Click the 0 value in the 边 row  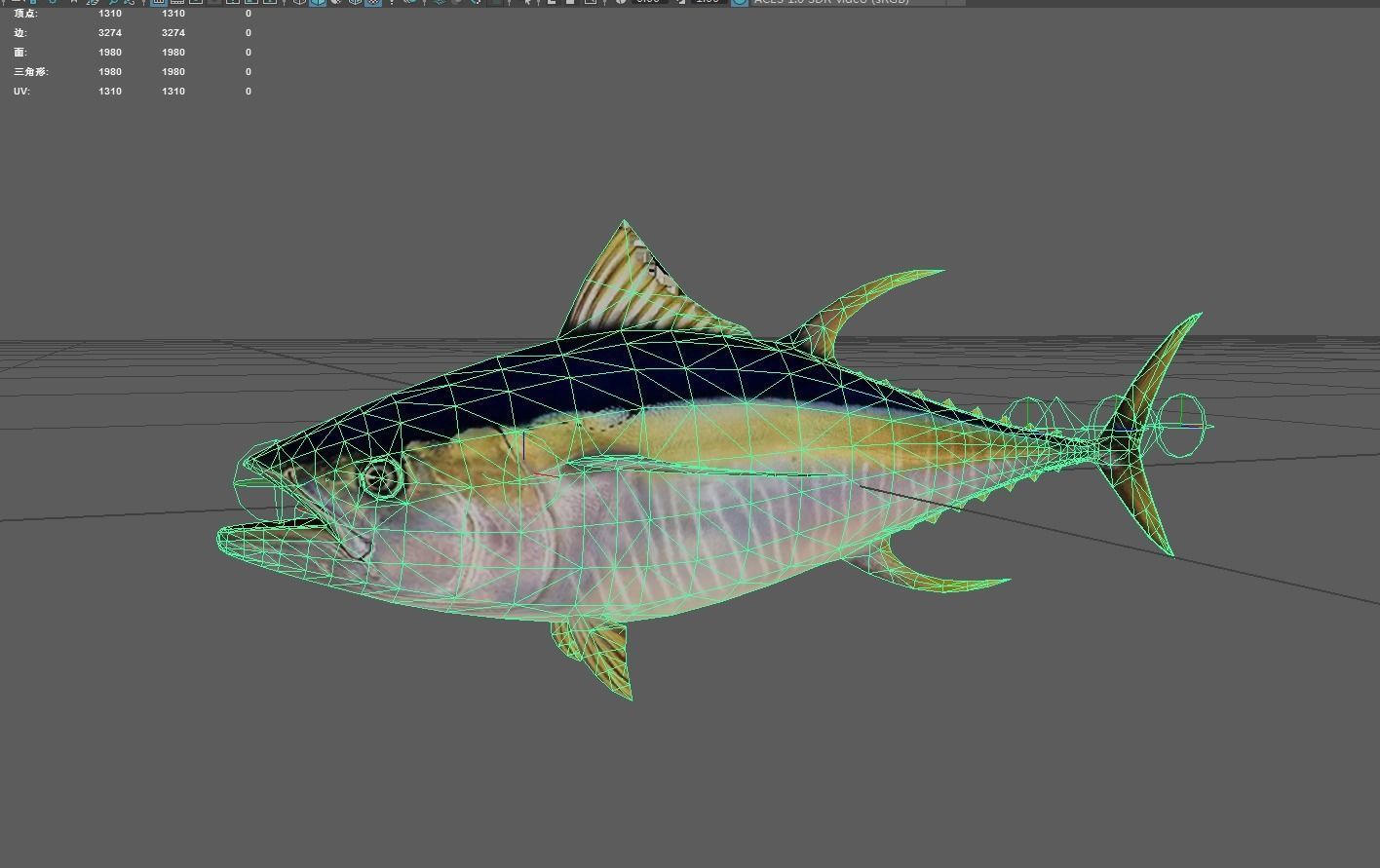[x=249, y=33]
